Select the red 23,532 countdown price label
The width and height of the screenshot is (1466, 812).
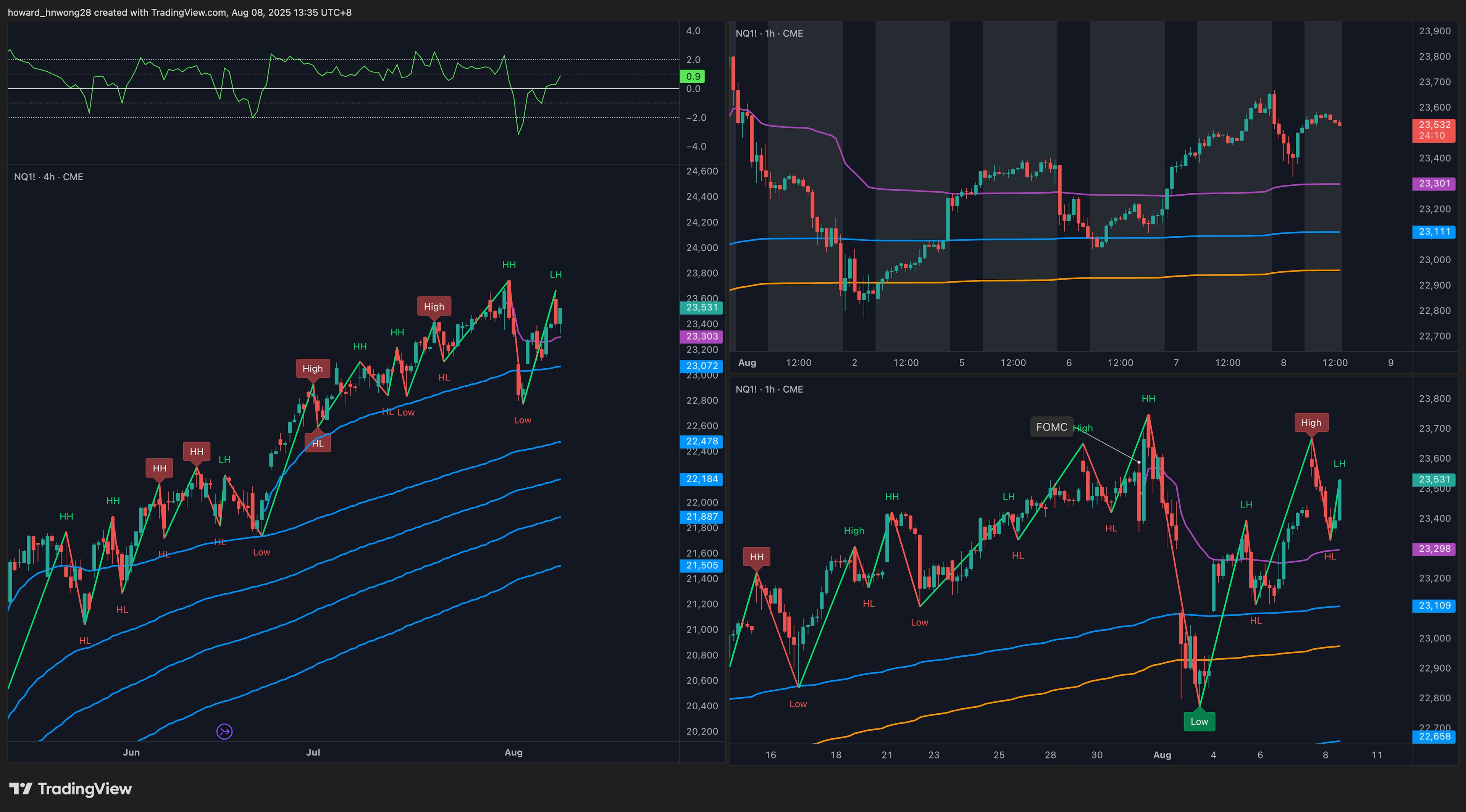point(1434,130)
